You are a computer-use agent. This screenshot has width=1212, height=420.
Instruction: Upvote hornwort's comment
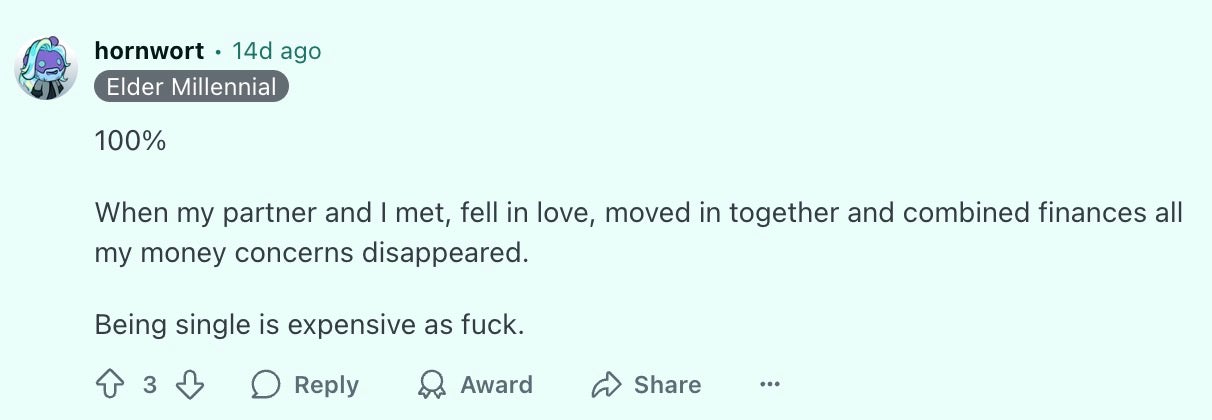coord(108,385)
